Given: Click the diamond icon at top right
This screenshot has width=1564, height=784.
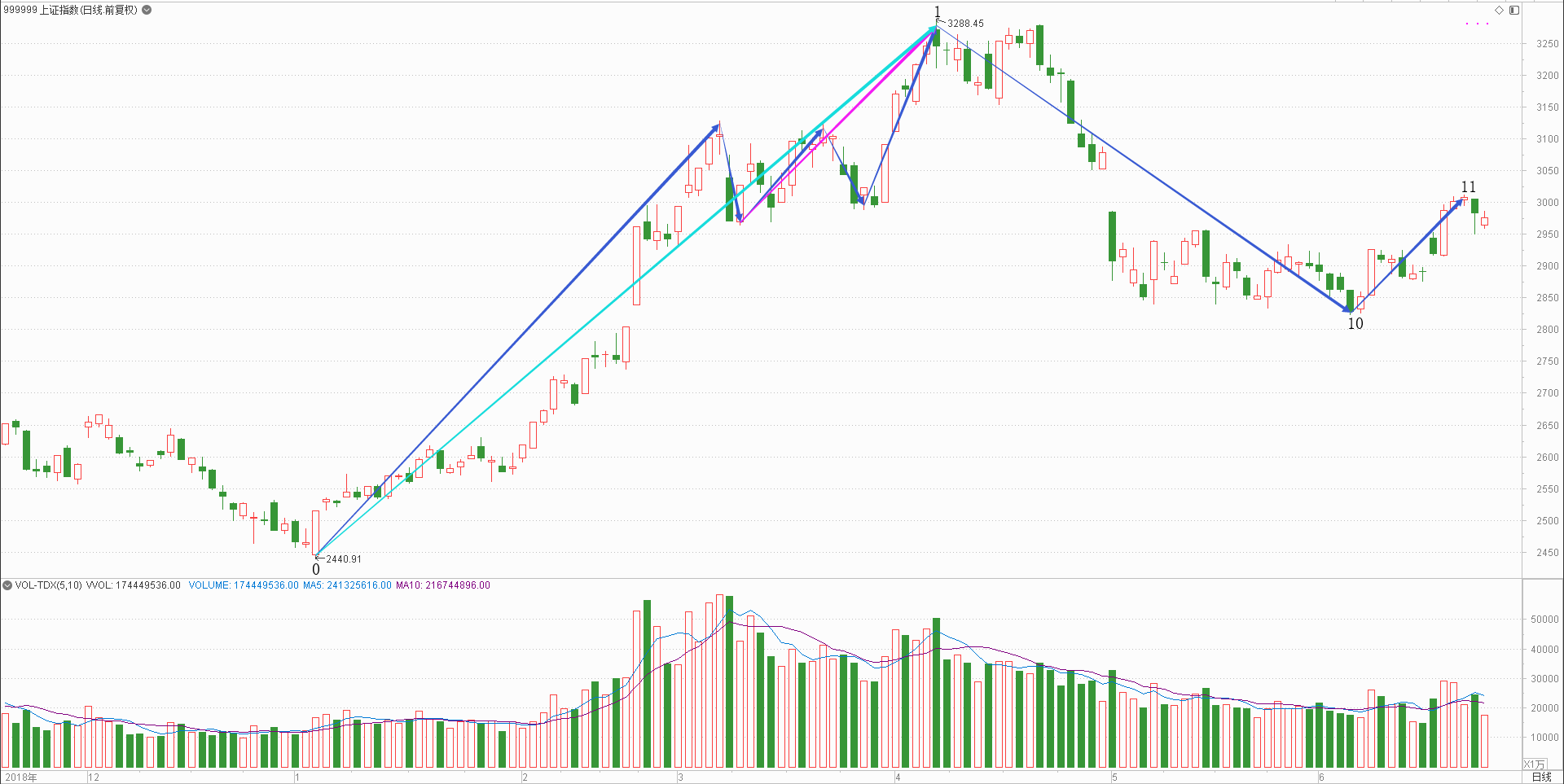Looking at the screenshot, I should 1499,10.
